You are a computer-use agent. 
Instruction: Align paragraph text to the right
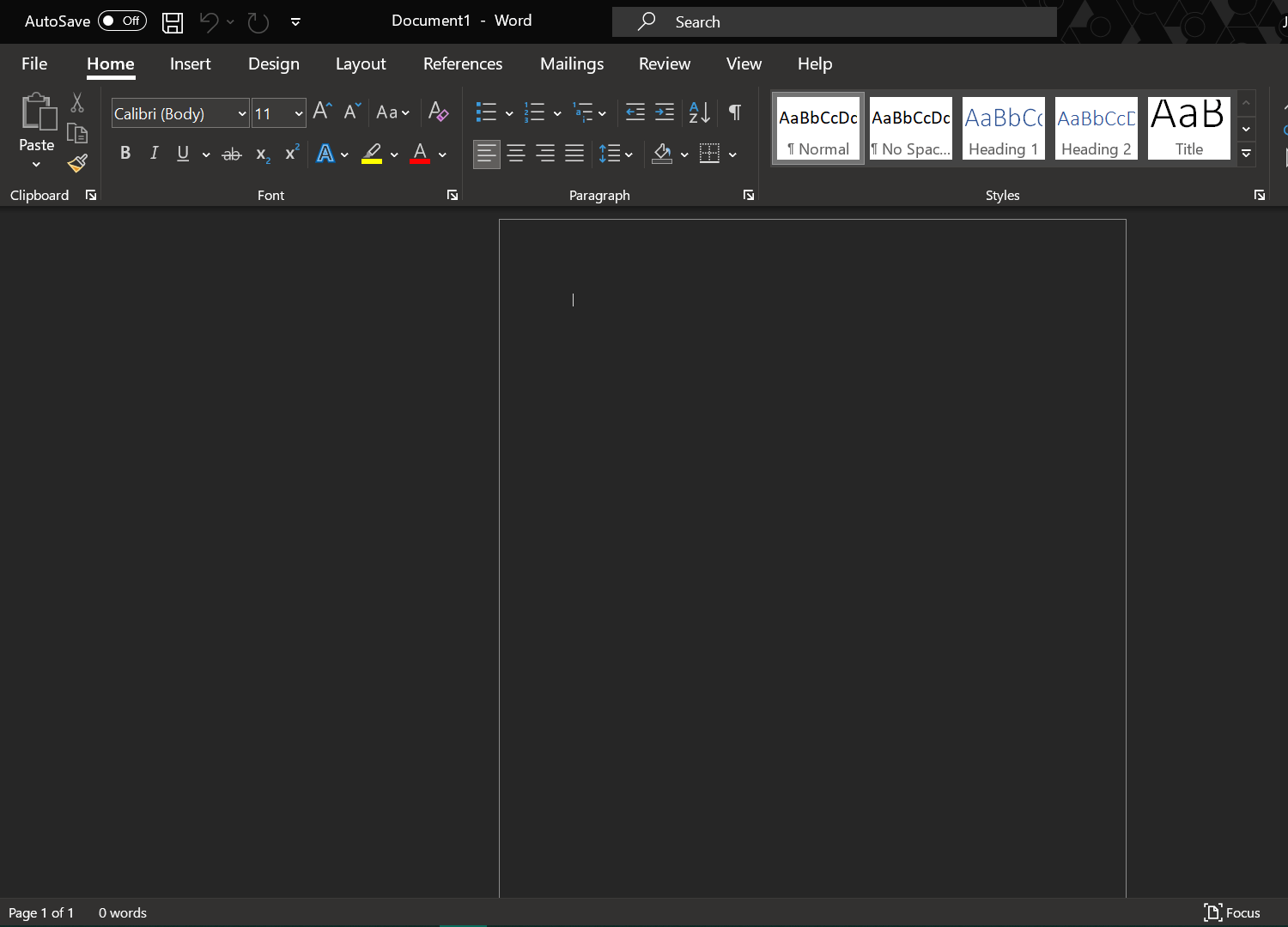pyautogui.click(x=545, y=154)
